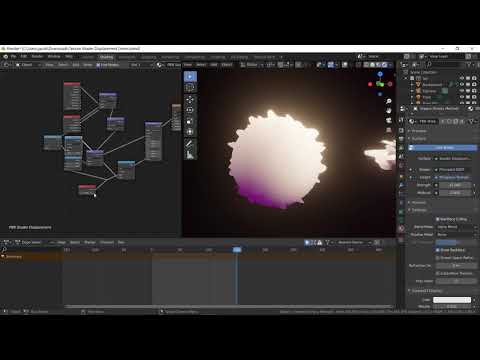Toggle perspective/orthographic grid icon in viewport
This screenshot has width=480, height=360.
[x=389, y=130]
